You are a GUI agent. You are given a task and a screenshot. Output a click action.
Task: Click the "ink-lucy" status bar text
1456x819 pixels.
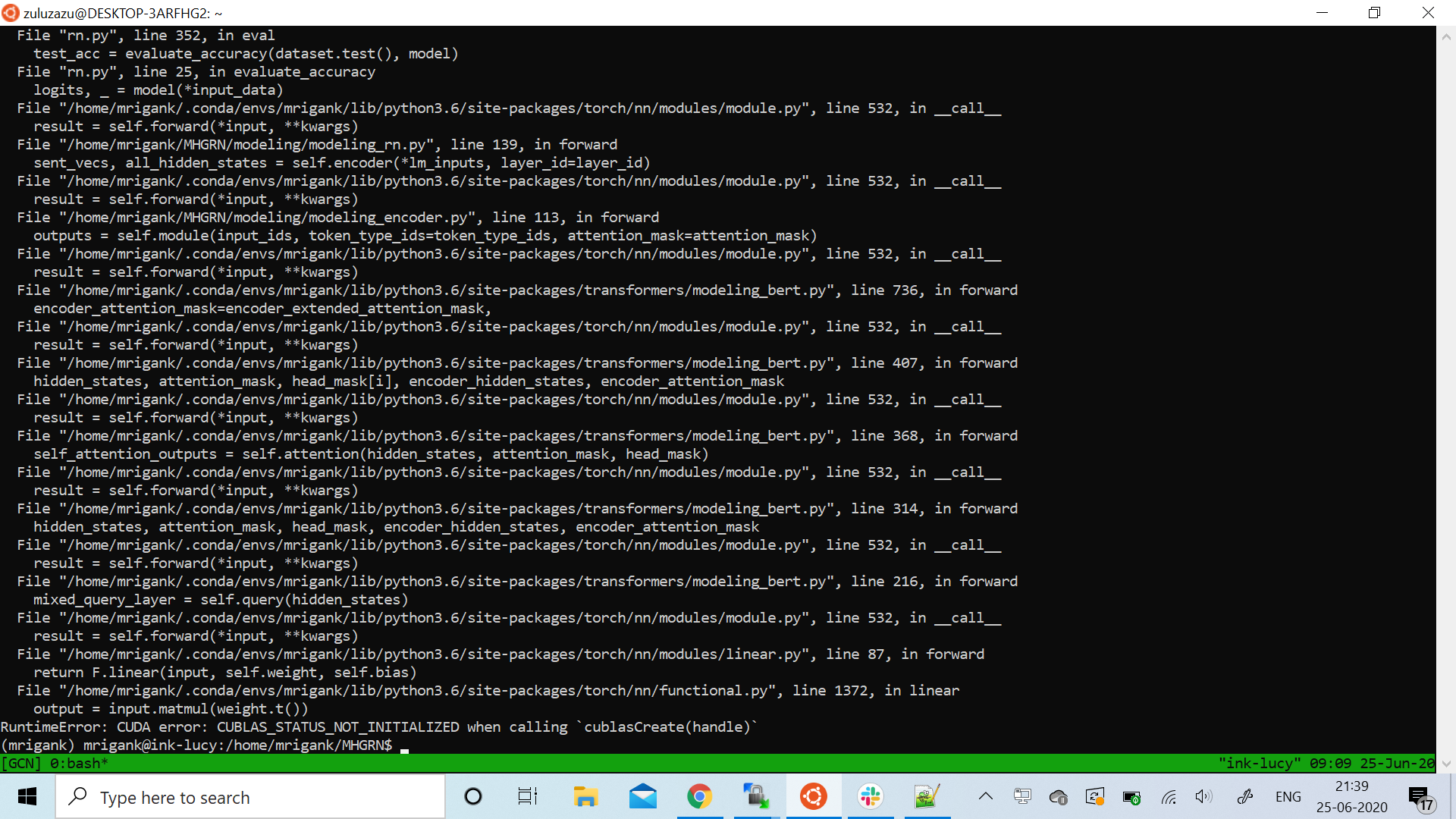tap(1260, 764)
